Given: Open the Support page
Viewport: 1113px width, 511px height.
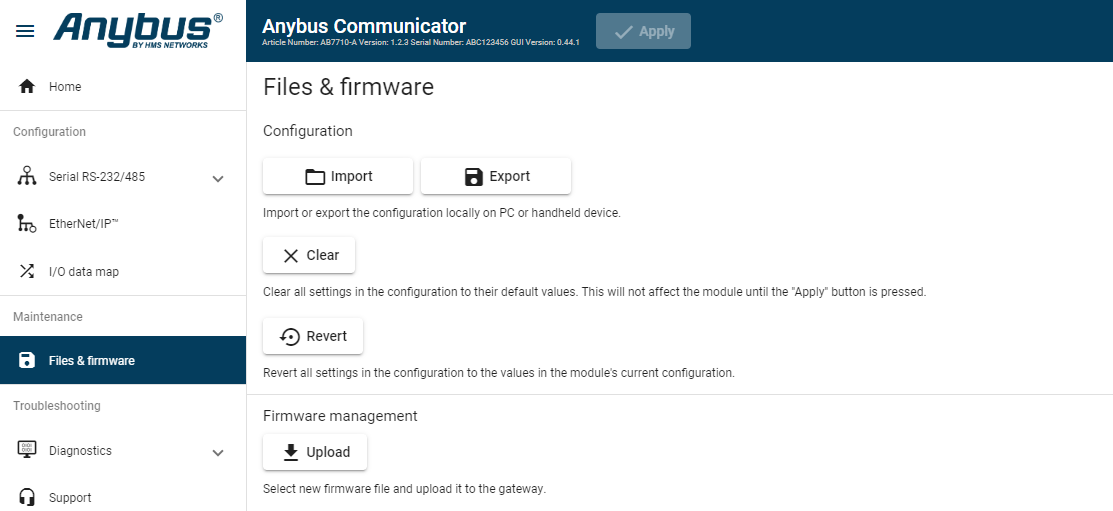Looking at the screenshot, I should click(123, 498).
